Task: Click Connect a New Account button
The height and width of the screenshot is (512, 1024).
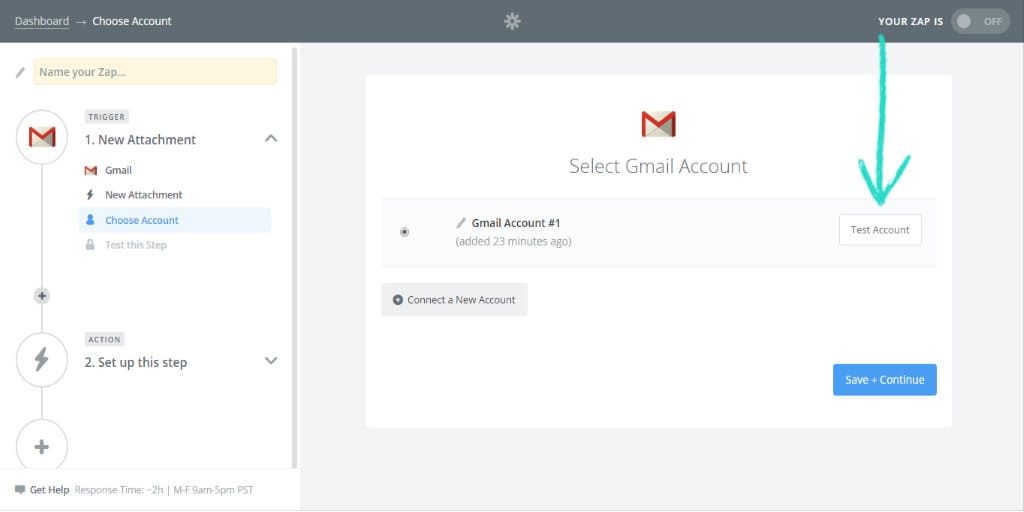Action: [x=455, y=300]
